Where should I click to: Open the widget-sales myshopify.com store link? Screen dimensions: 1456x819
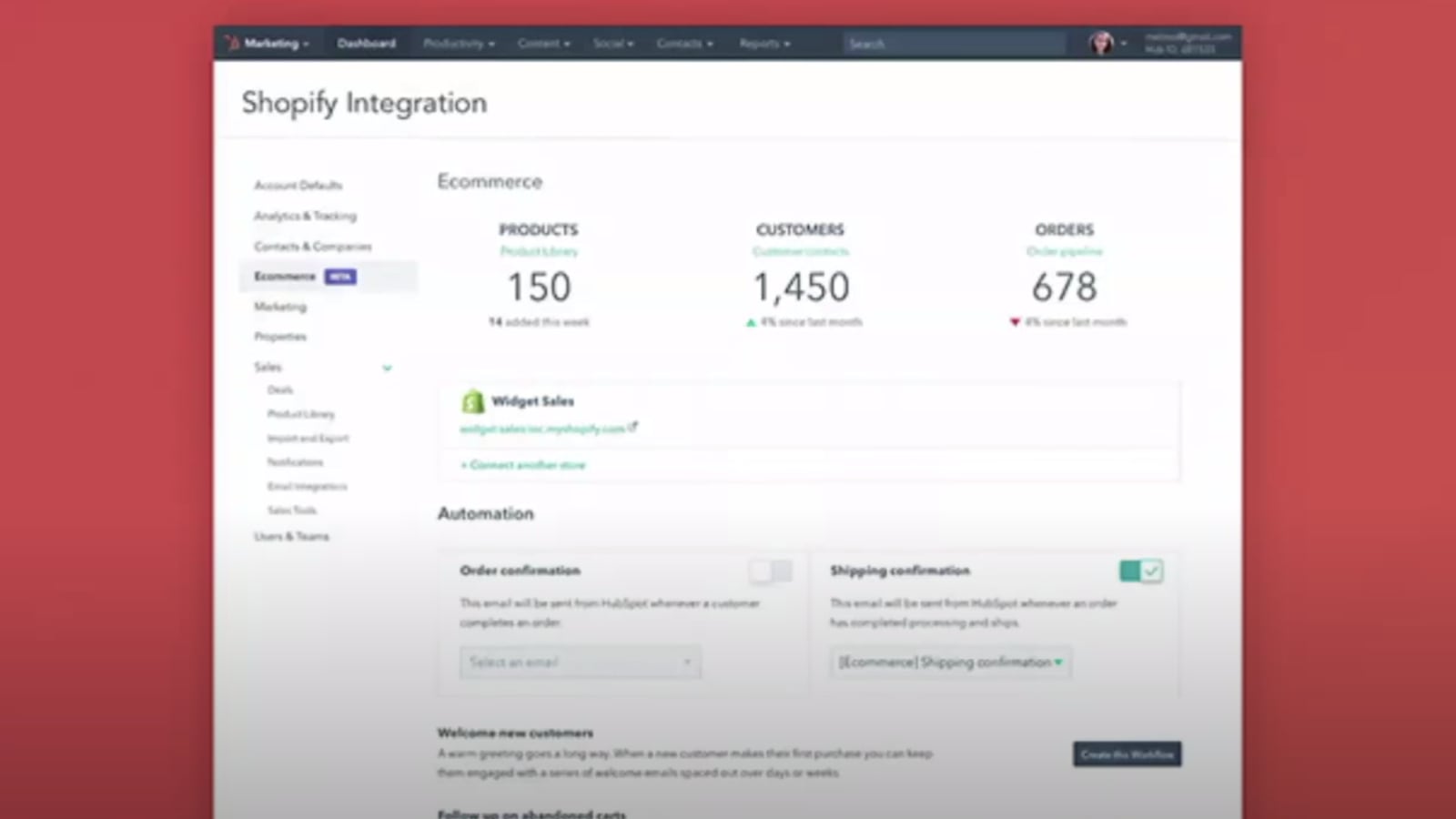542,429
